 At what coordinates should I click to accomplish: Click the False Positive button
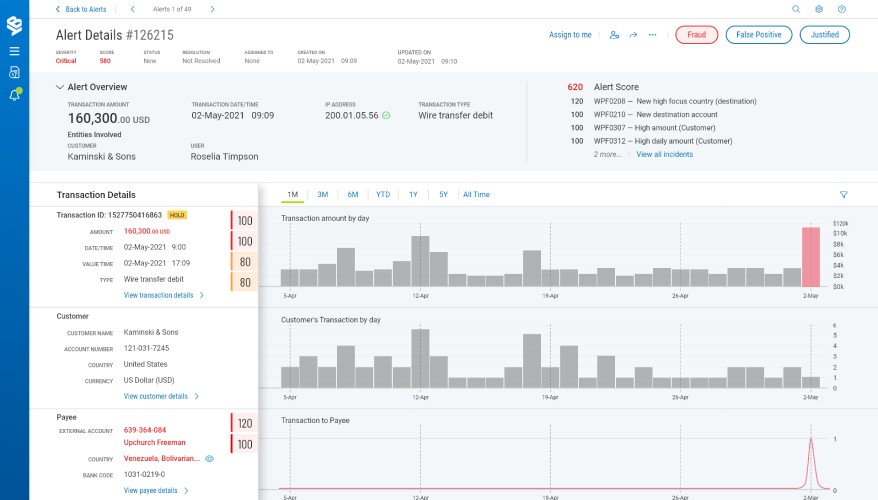(758, 35)
